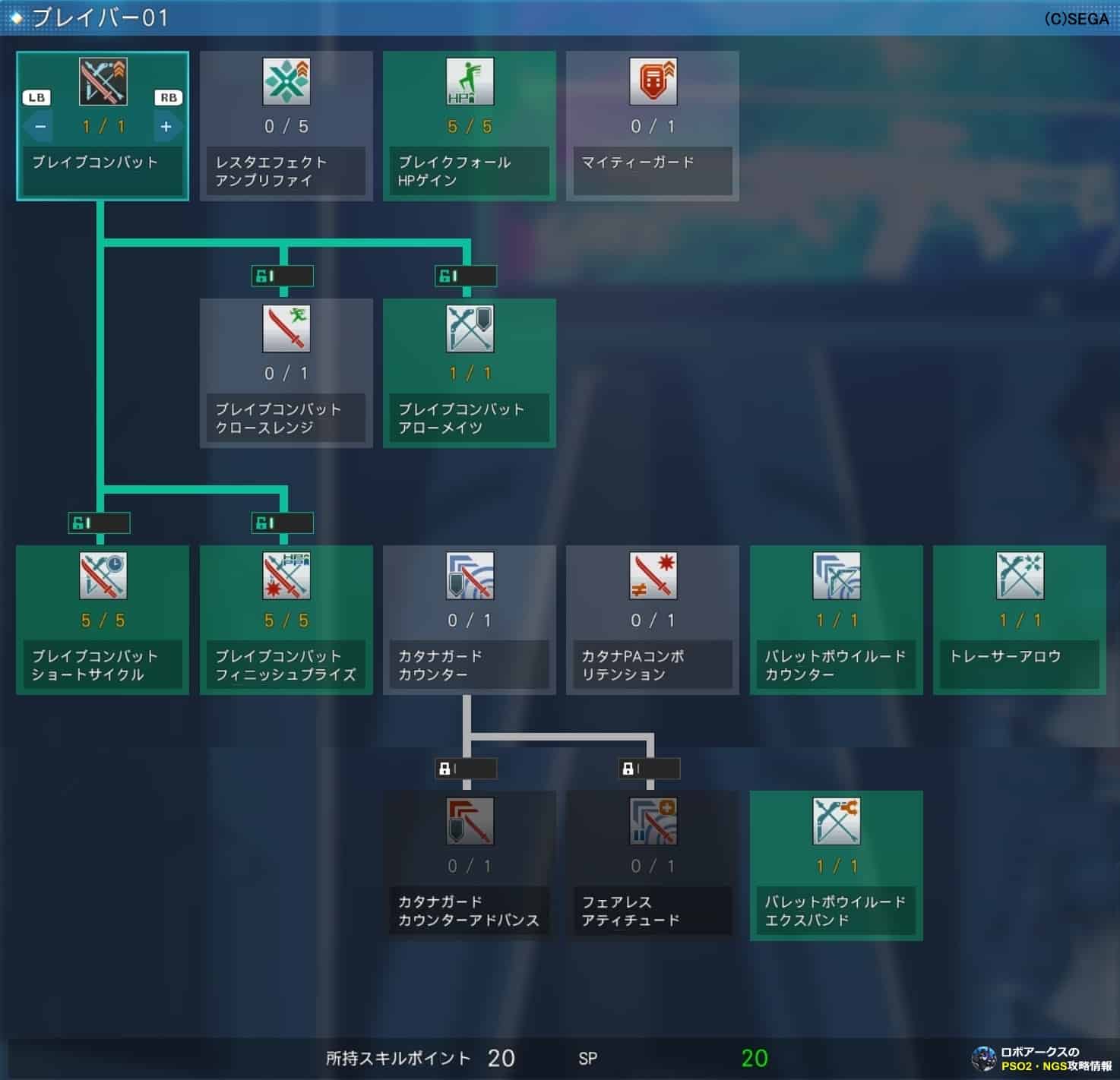Select the マイティーガード shield icon
The image size is (1120, 1080).
coord(653,82)
